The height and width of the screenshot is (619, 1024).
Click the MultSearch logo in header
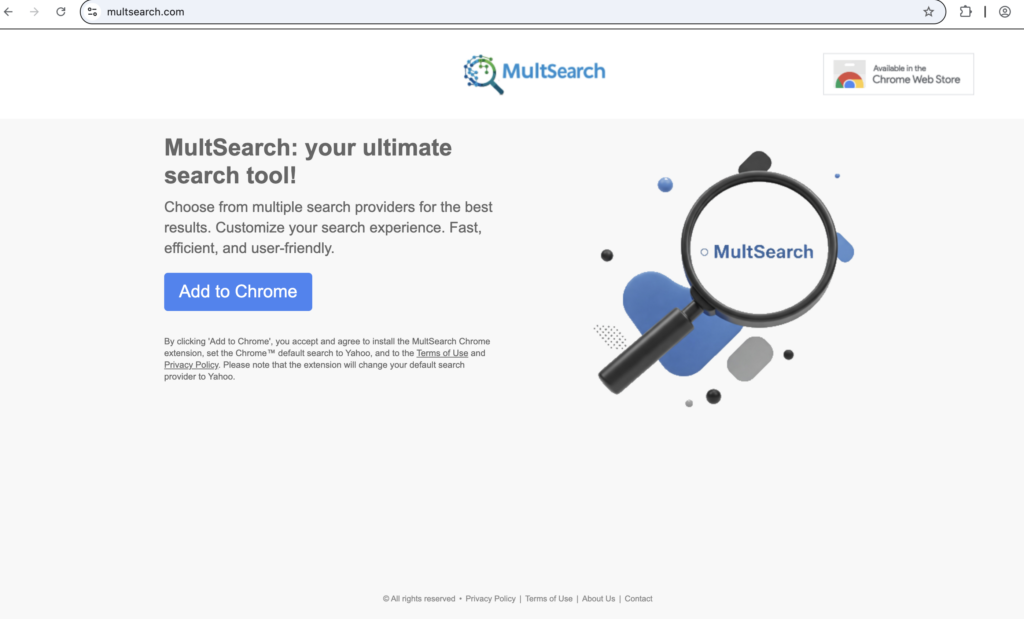pos(534,74)
